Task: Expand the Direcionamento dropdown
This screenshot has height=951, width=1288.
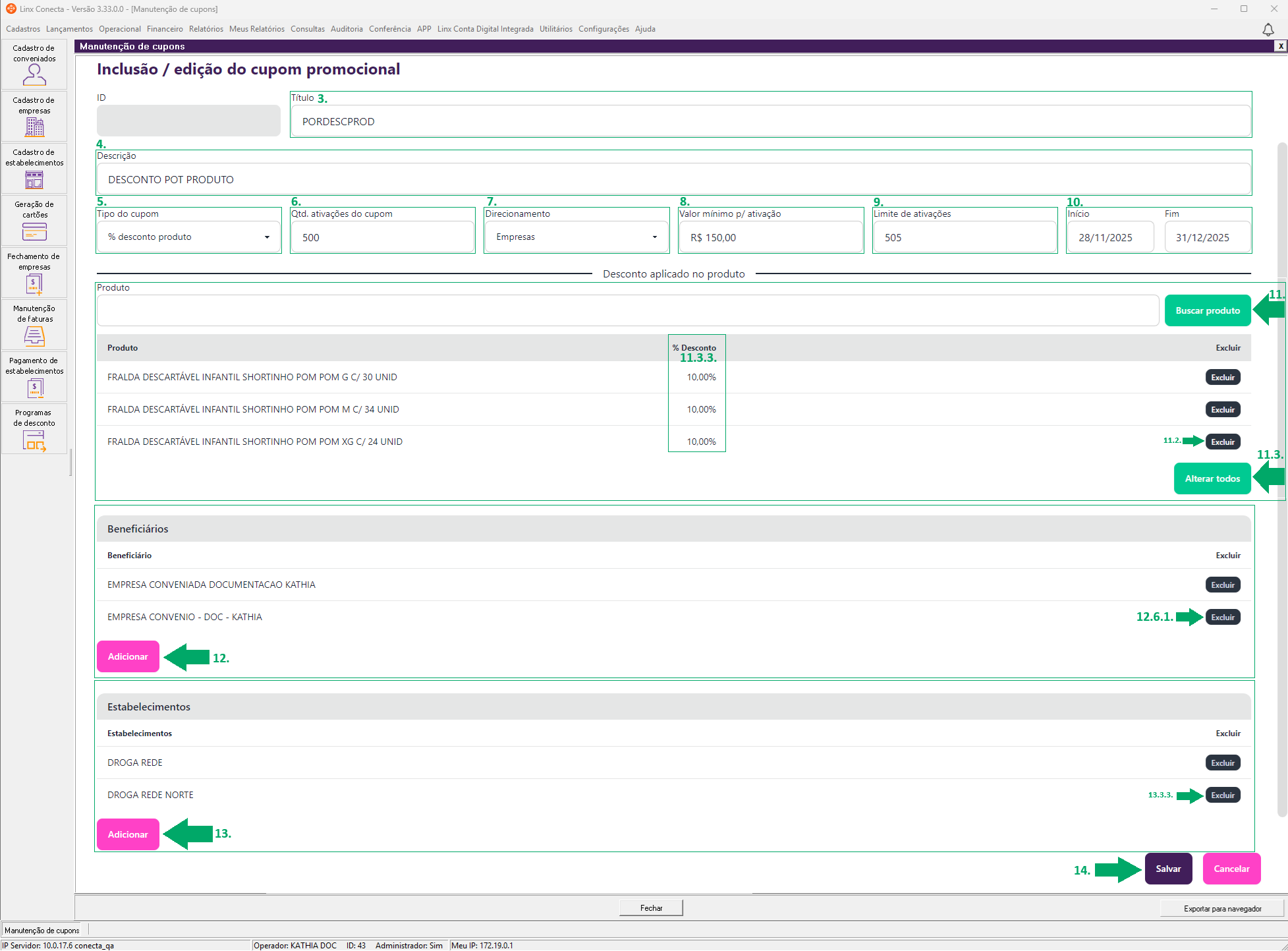Action: (x=654, y=237)
